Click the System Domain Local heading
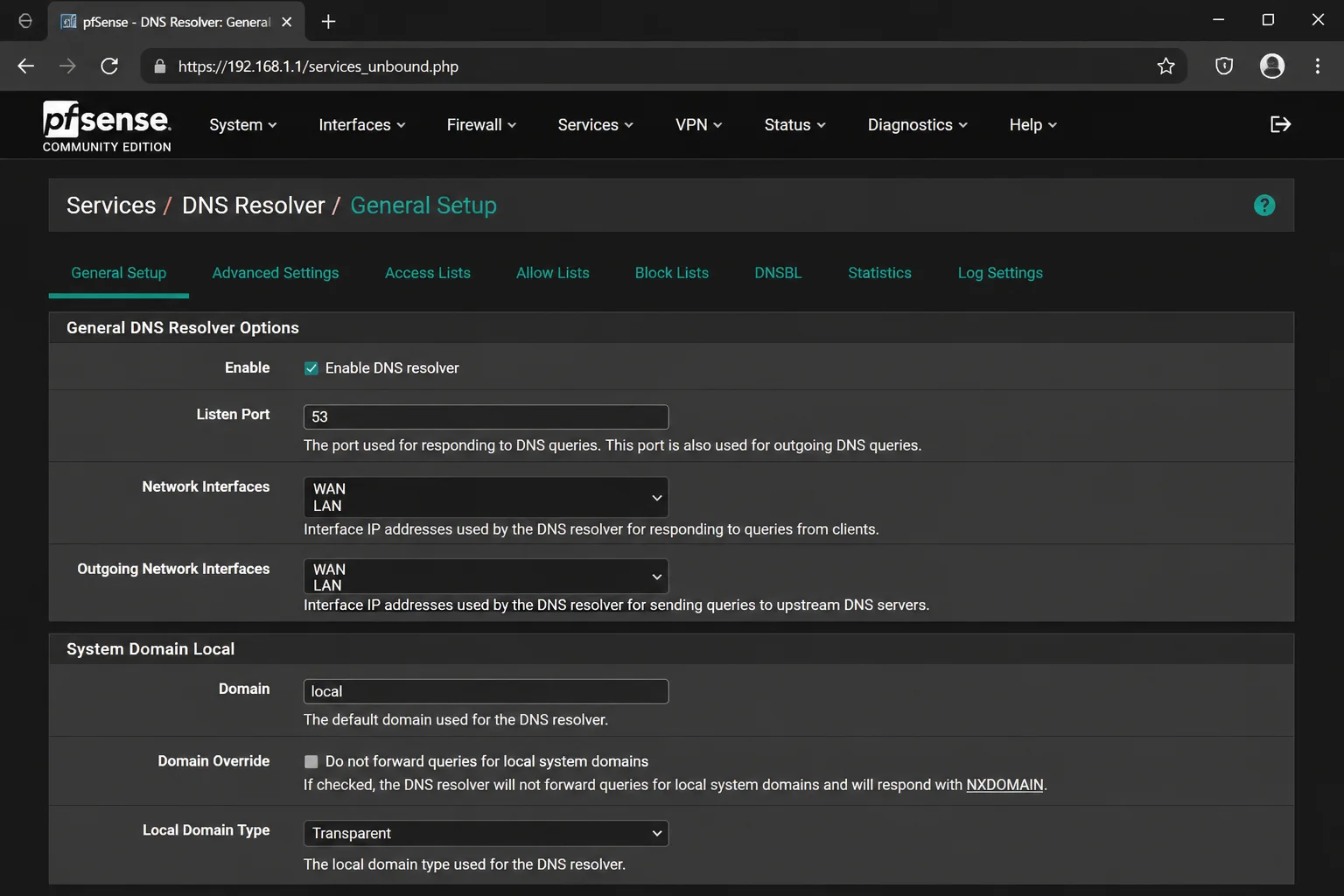 150,649
